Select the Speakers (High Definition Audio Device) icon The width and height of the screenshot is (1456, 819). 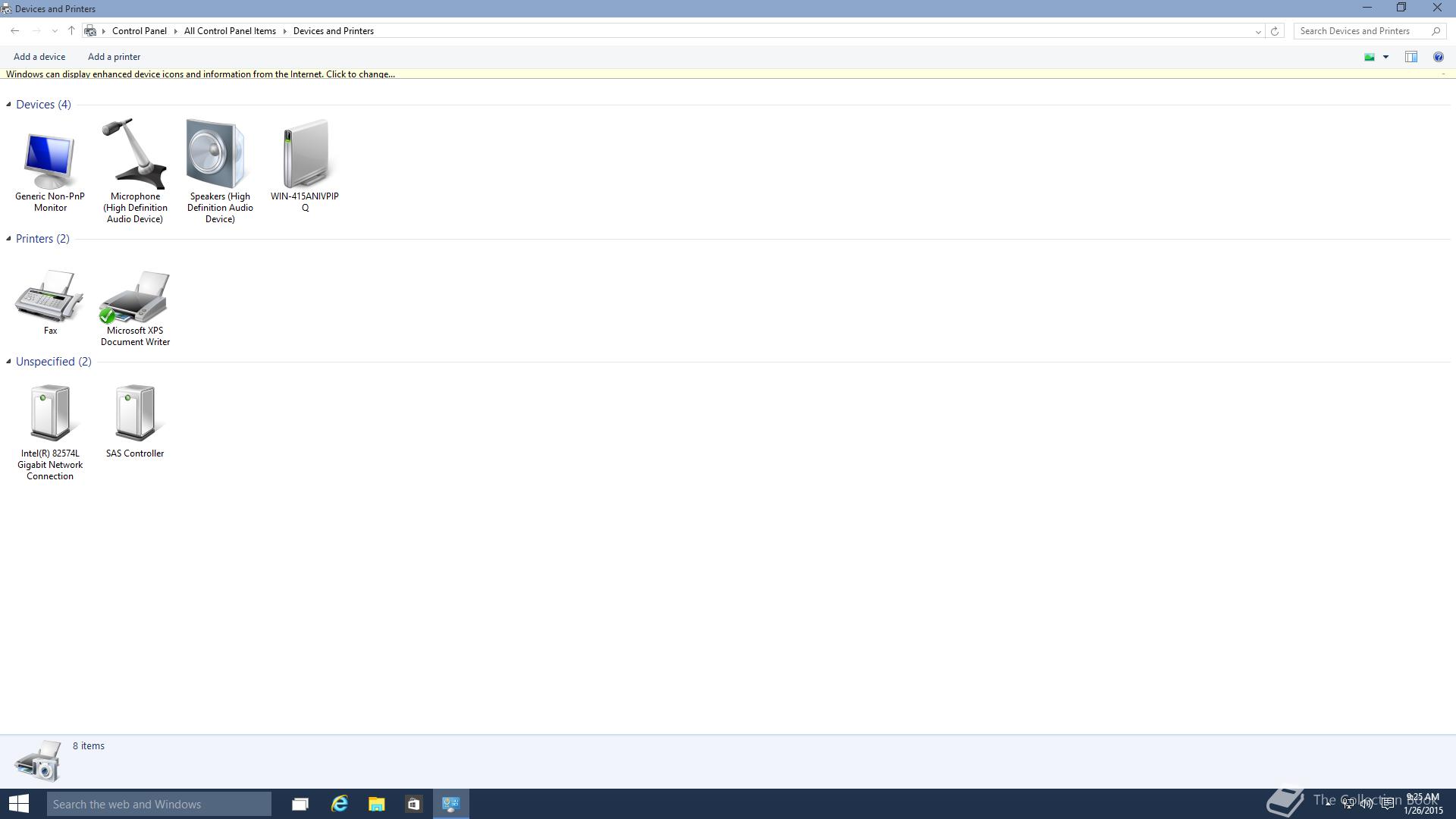(217, 154)
